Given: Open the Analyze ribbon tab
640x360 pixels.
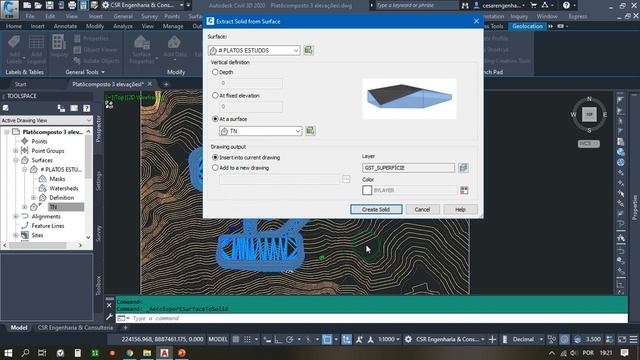Looking at the screenshot, I should point(122,26).
